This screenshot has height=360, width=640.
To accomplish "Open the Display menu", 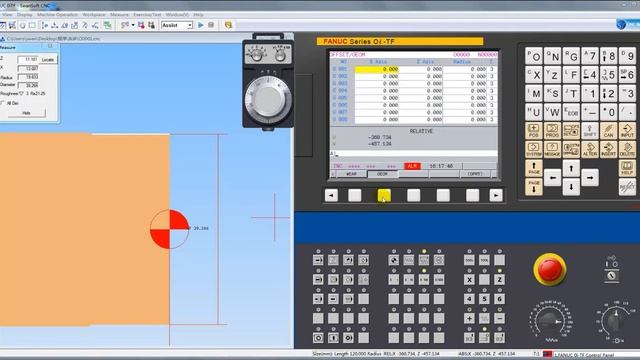I will point(24,15).
